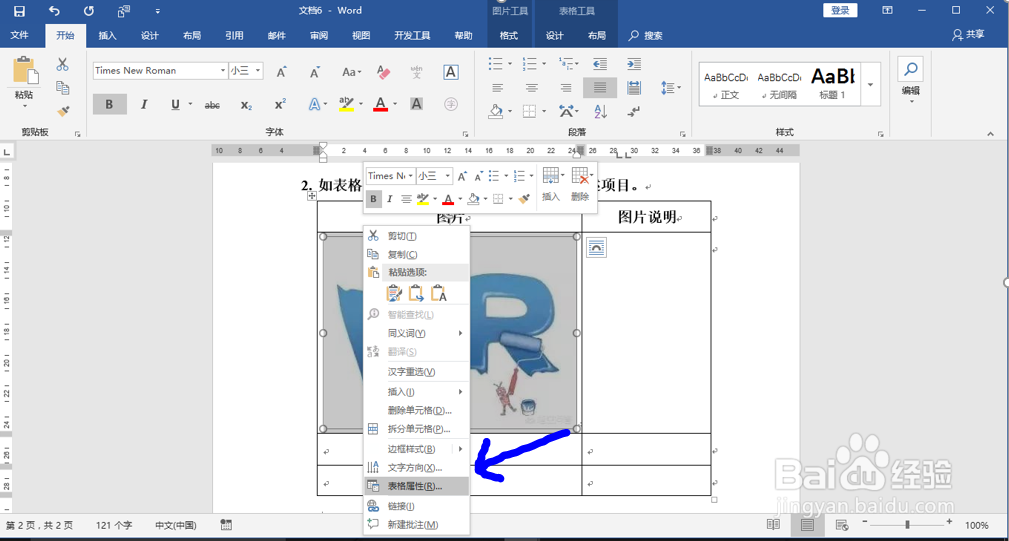Toggle Print Layout view in status bar

tap(807, 525)
